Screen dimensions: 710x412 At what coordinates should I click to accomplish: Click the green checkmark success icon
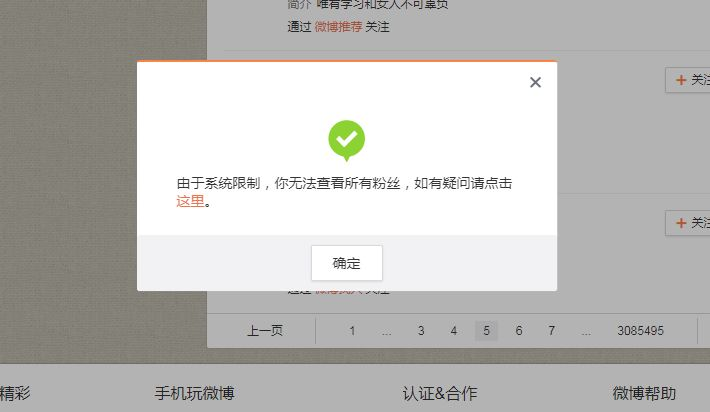click(346, 140)
